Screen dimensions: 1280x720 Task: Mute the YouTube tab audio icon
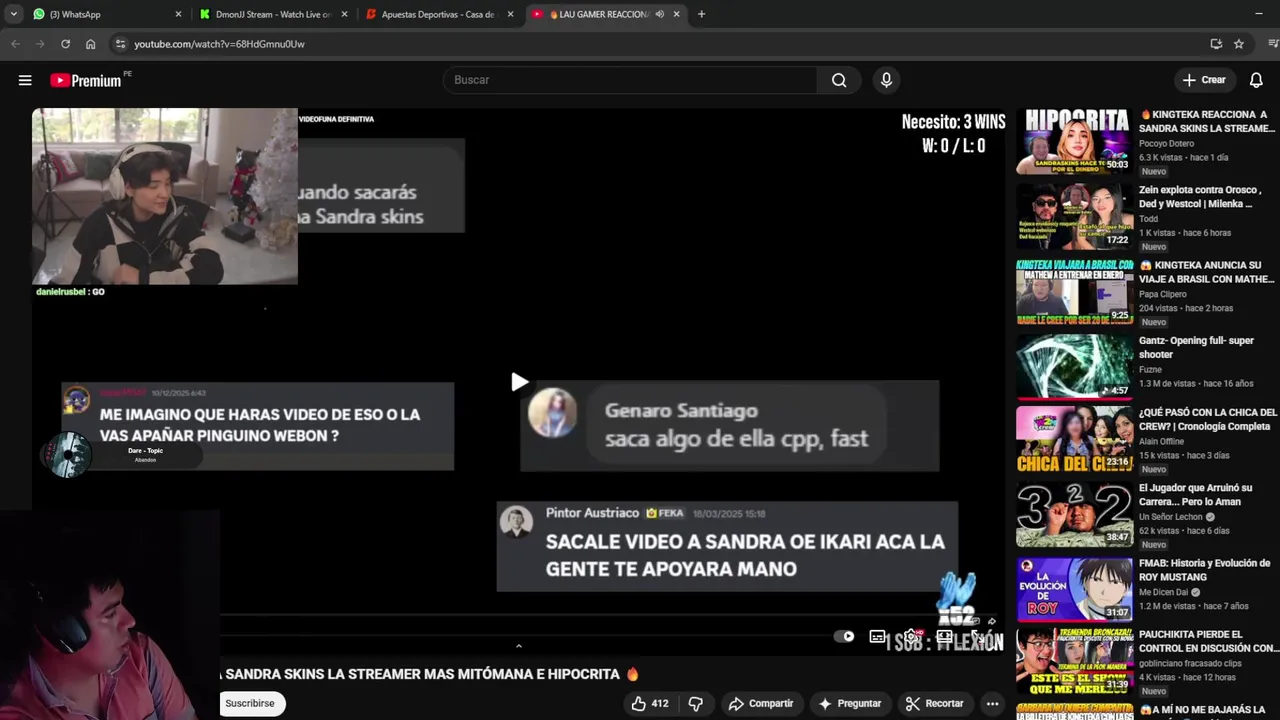pyautogui.click(x=659, y=14)
